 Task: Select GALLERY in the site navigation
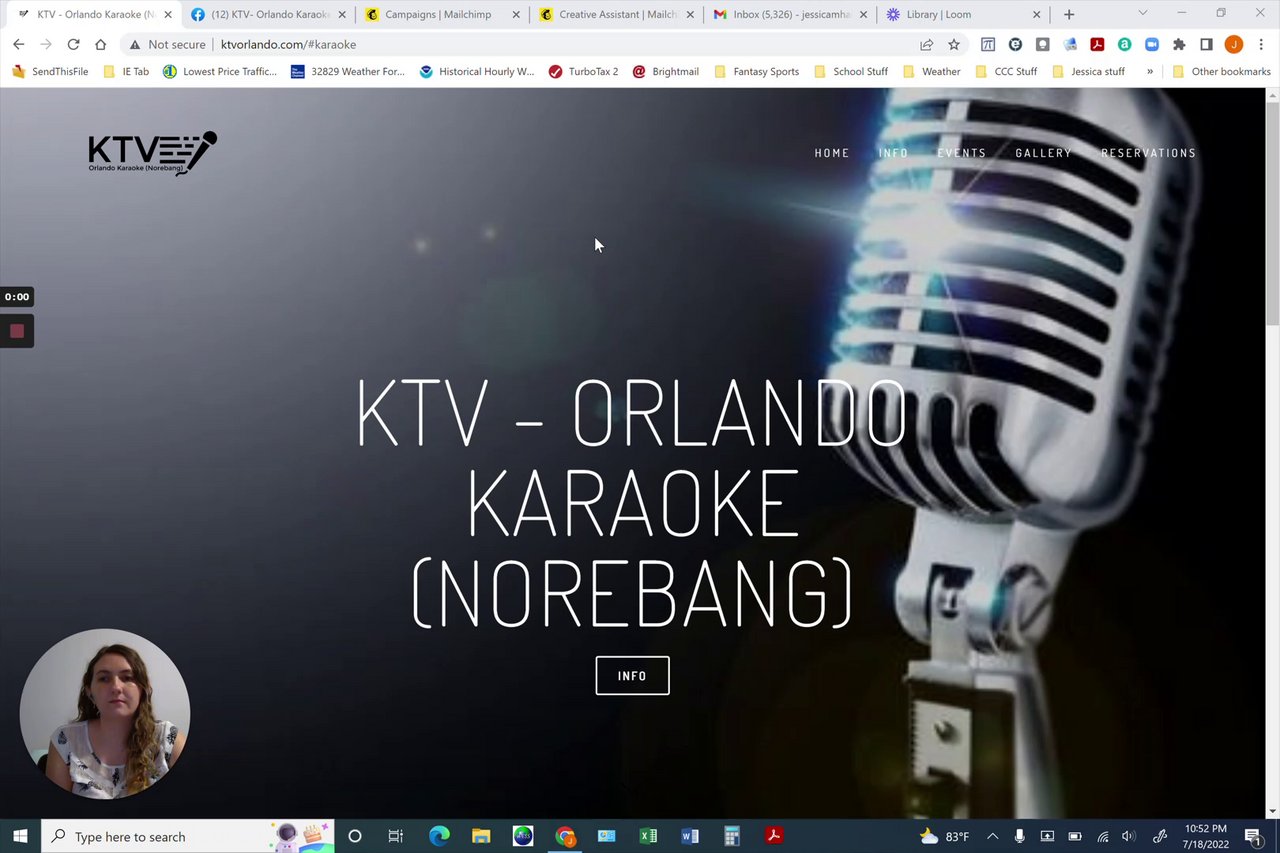pyautogui.click(x=1043, y=153)
